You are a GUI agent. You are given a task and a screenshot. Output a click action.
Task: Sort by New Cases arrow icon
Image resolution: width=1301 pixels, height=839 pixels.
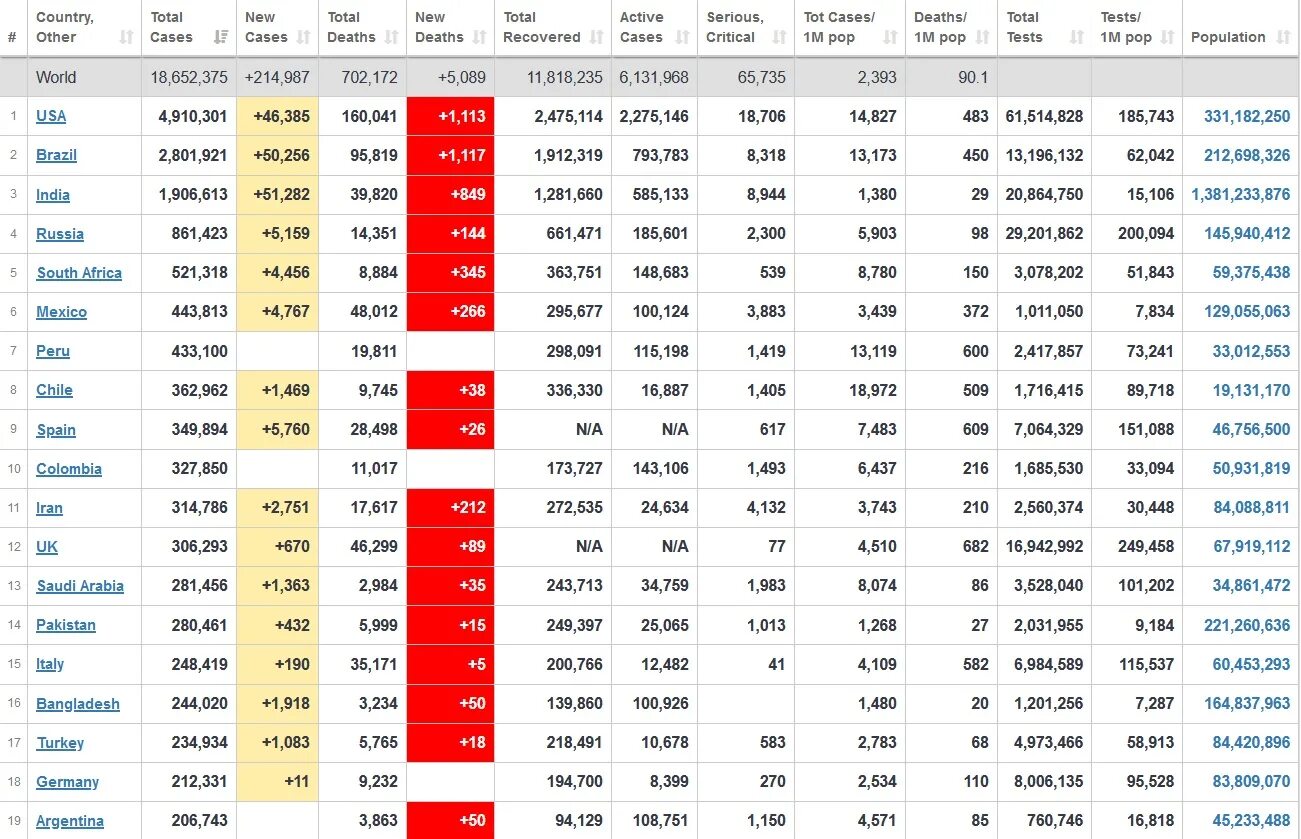304,38
